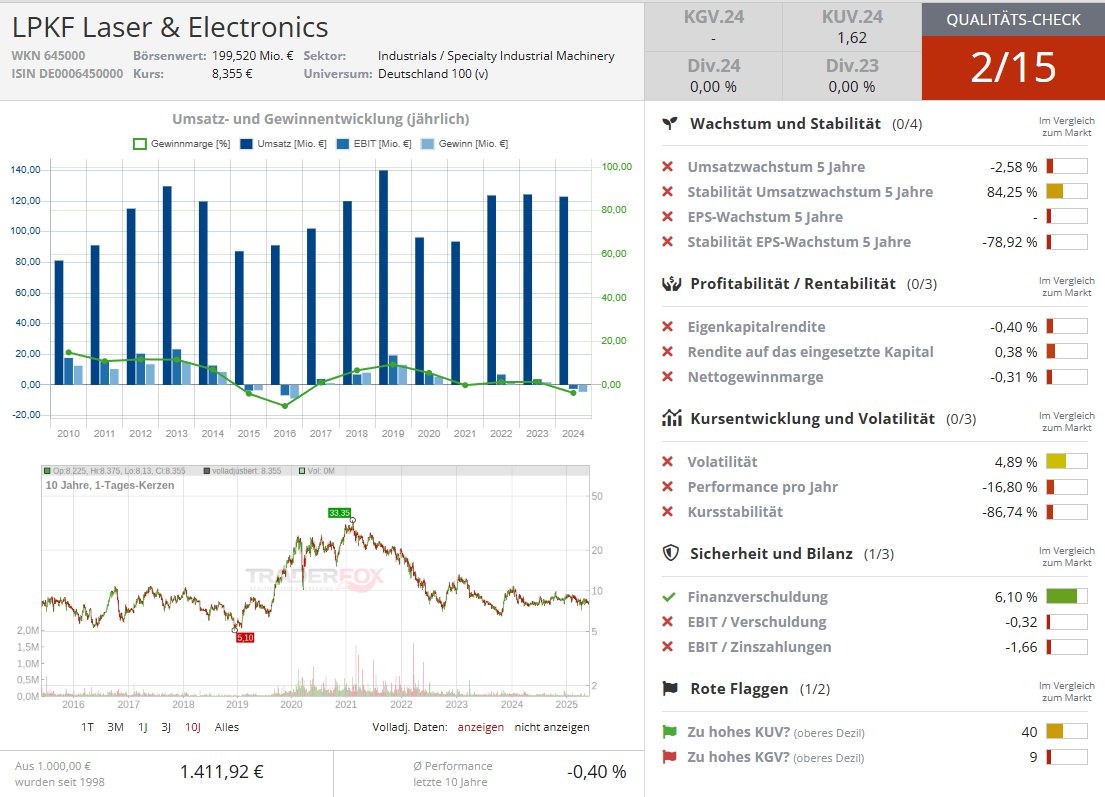Click the red X next to Stabilität Umsatzwachstum
The height and width of the screenshot is (797, 1105).
click(667, 192)
